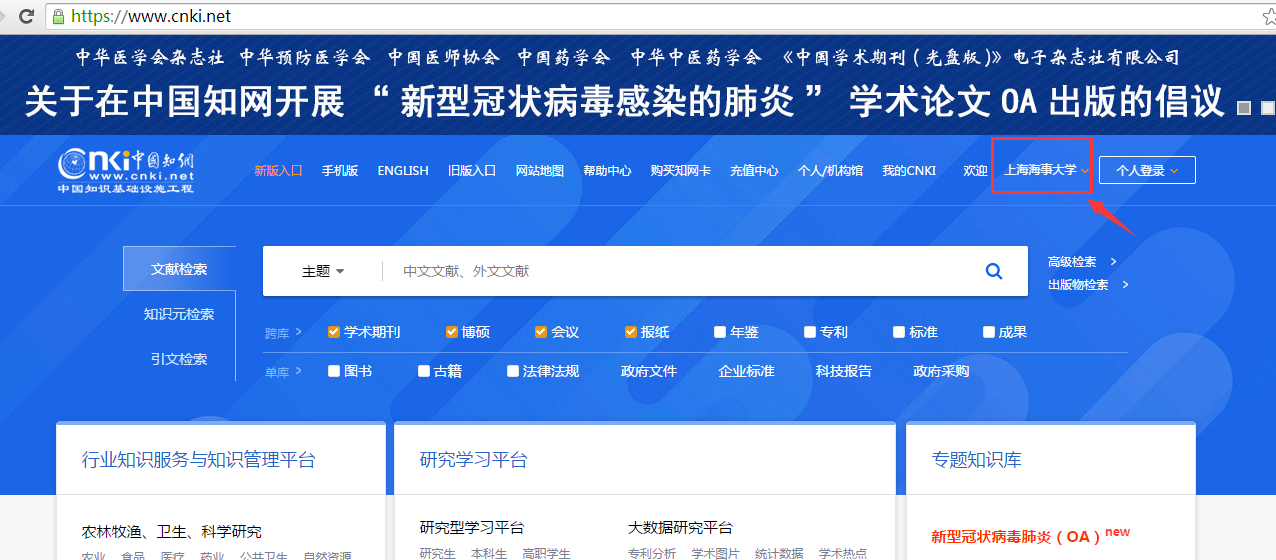Click 研究学习平台 panel heading

pyautogui.click(x=474, y=460)
